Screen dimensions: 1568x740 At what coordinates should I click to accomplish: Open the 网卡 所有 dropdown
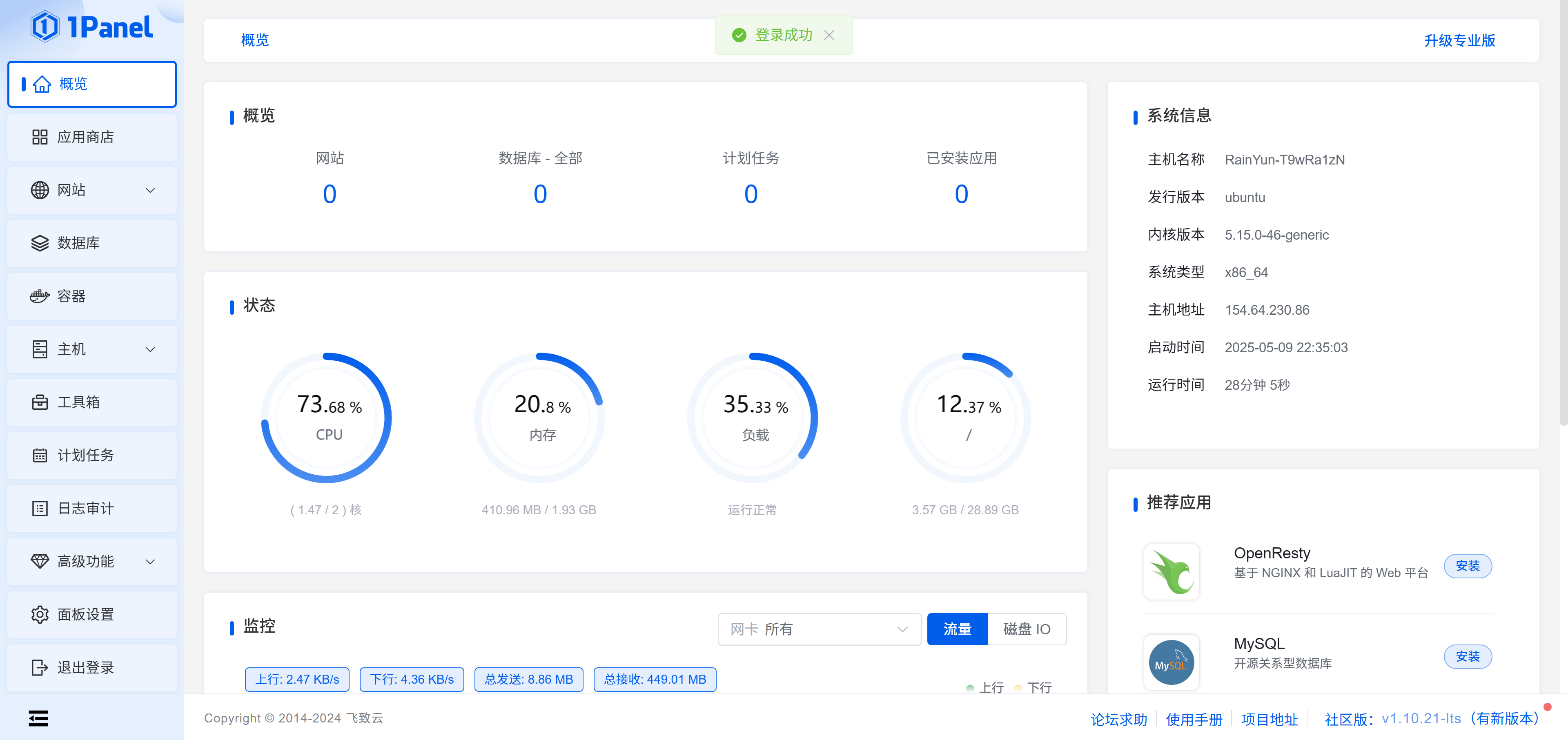(819, 629)
